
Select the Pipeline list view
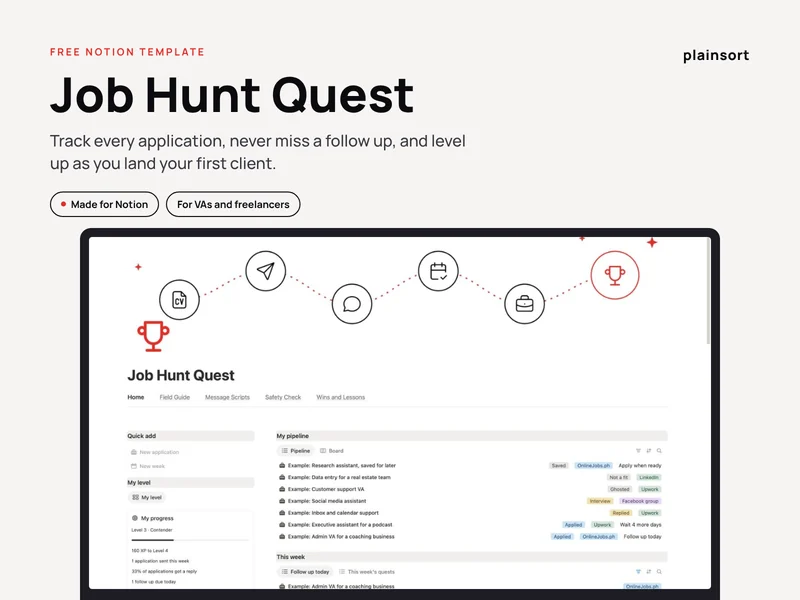pyautogui.click(x=296, y=451)
